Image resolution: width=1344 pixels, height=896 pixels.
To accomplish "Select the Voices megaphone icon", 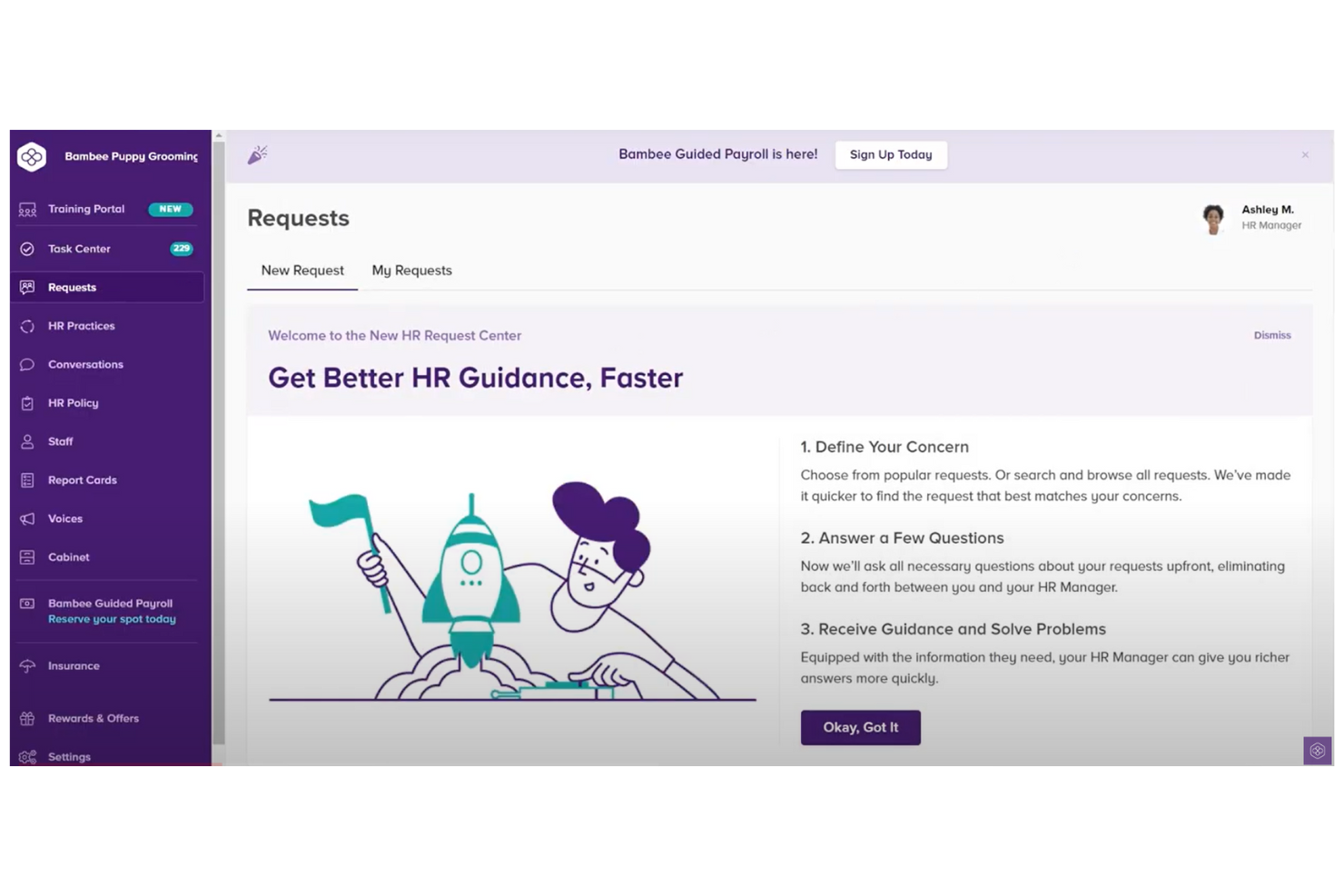I will [27, 518].
